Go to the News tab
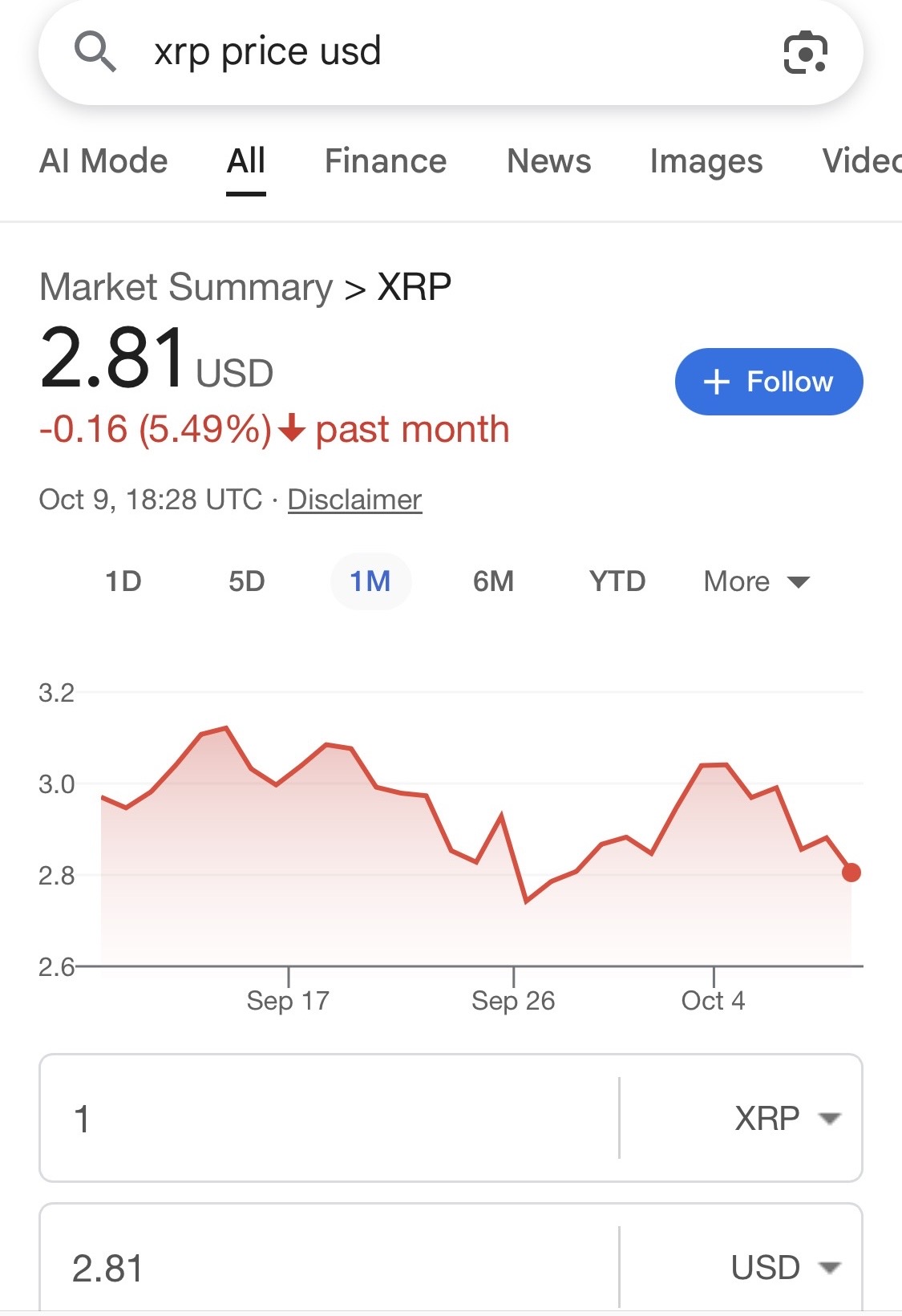Screen dimensions: 902x1316 pyautogui.click(x=549, y=161)
